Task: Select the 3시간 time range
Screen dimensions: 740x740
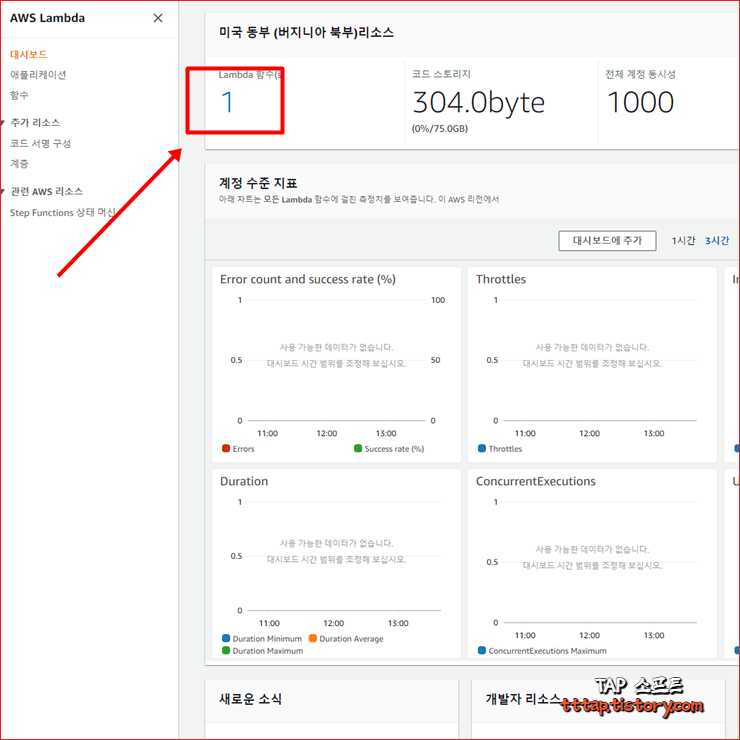Action: point(717,241)
